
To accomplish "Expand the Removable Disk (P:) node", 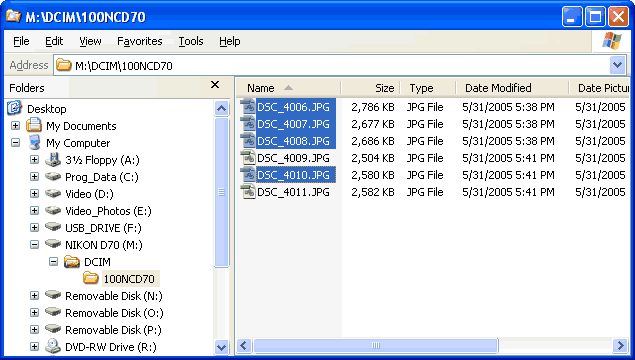I will (x=34, y=330).
